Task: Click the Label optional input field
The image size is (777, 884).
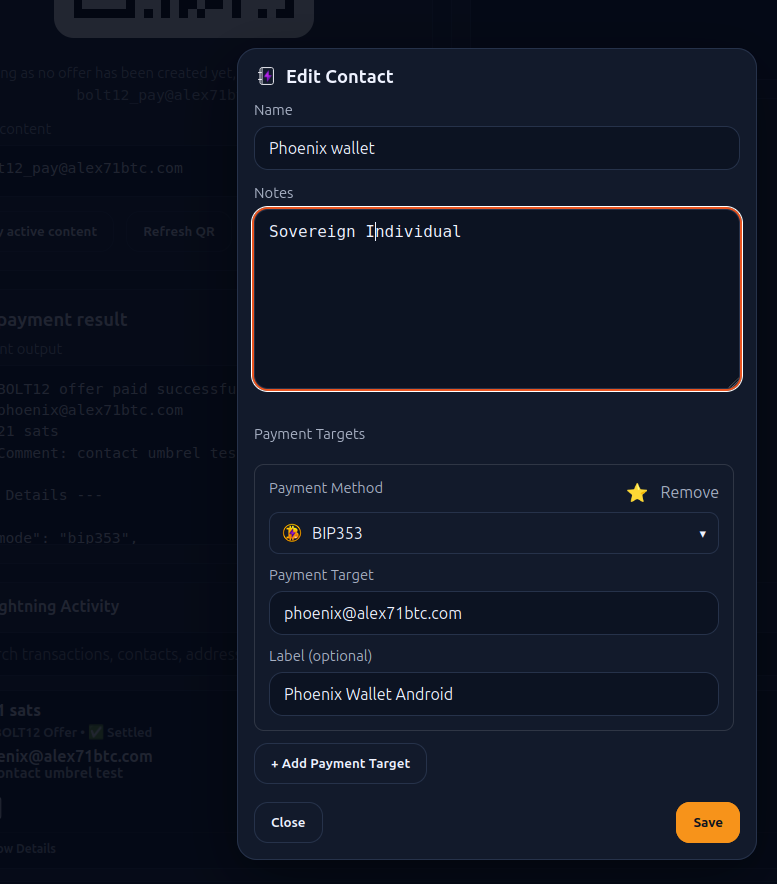Action: point(493,693)
